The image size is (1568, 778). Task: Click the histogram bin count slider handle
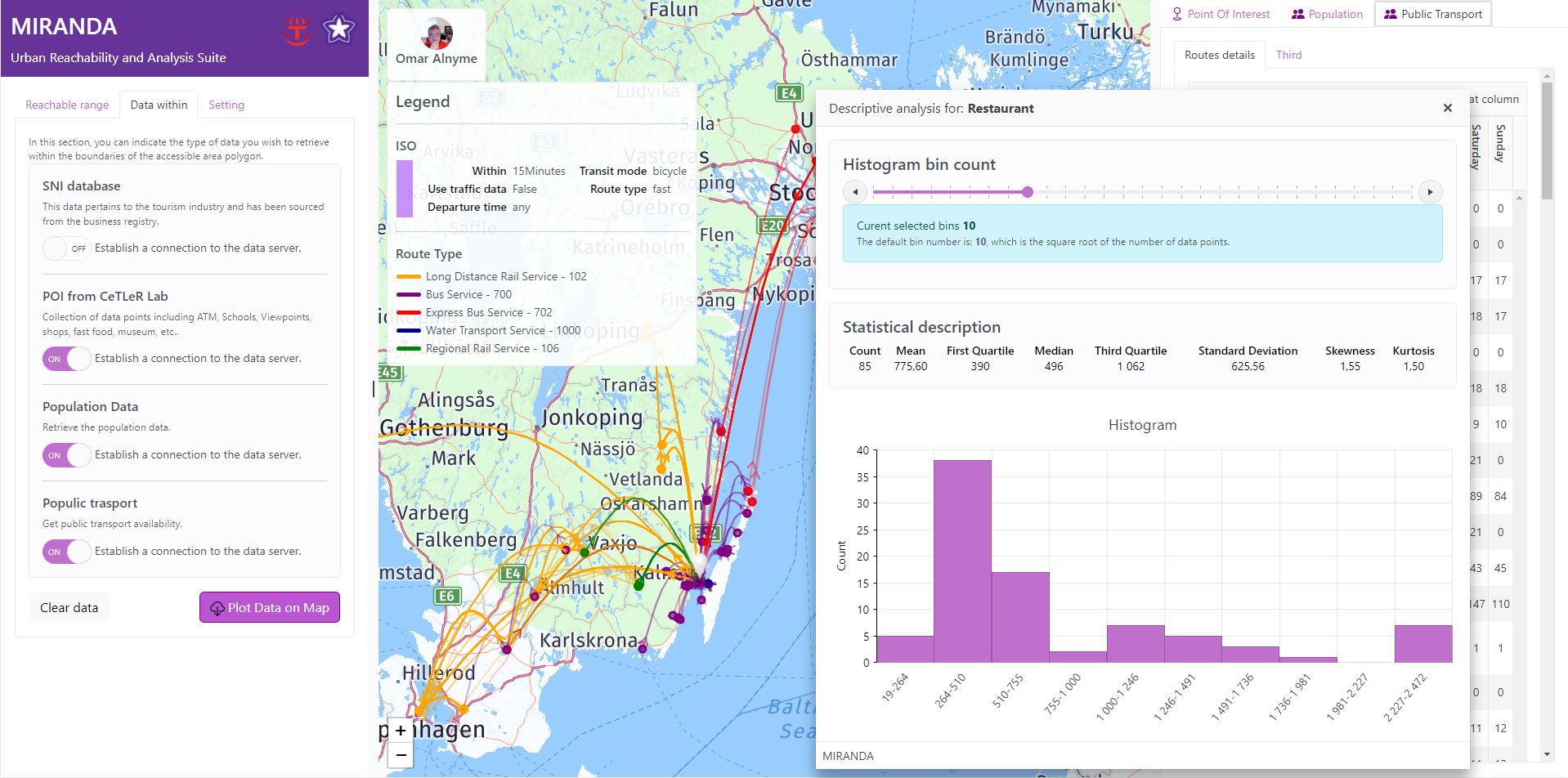point(1028,192)
